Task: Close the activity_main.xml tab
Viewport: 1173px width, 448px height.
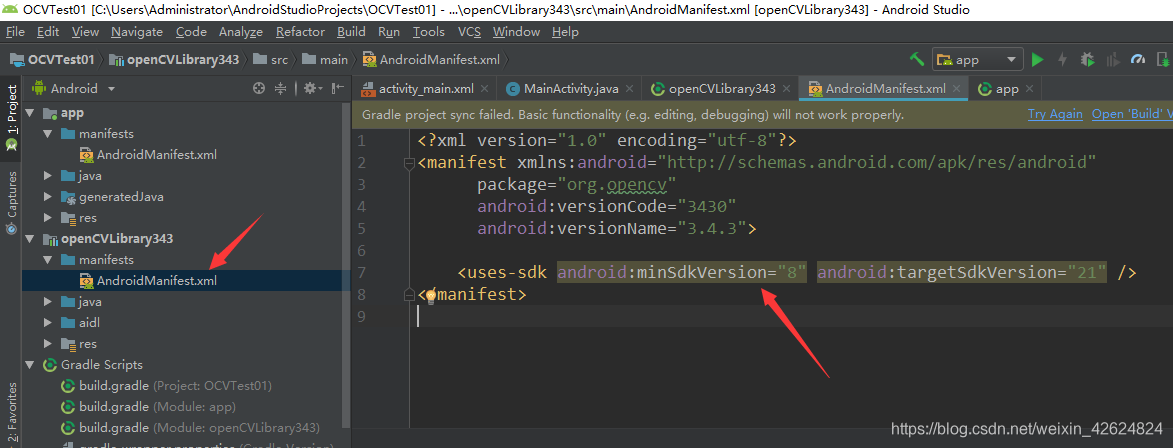Action: pyautogui.click(x=484, y=89)
